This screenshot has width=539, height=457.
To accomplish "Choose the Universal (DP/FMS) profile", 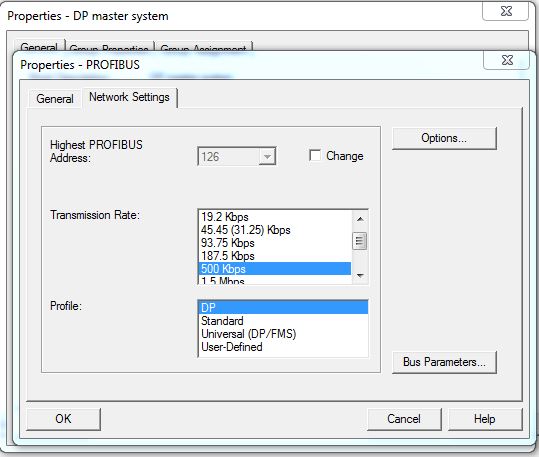I will [x=283, y=334].
